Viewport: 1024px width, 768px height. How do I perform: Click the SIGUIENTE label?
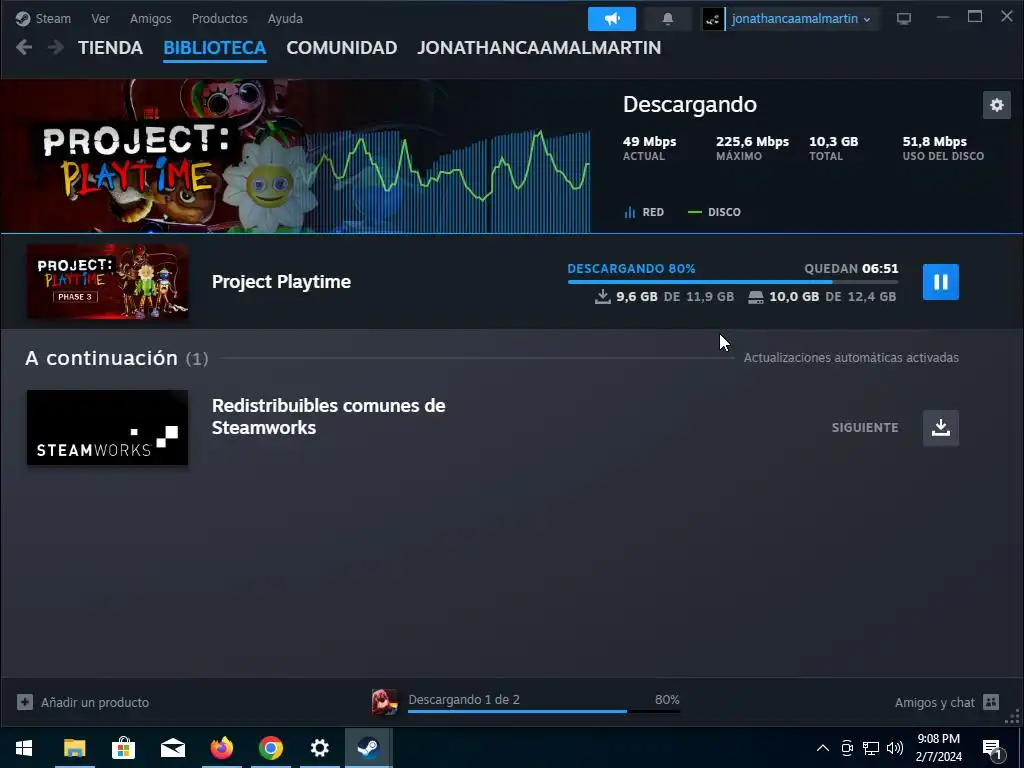[x=865, y=428]
